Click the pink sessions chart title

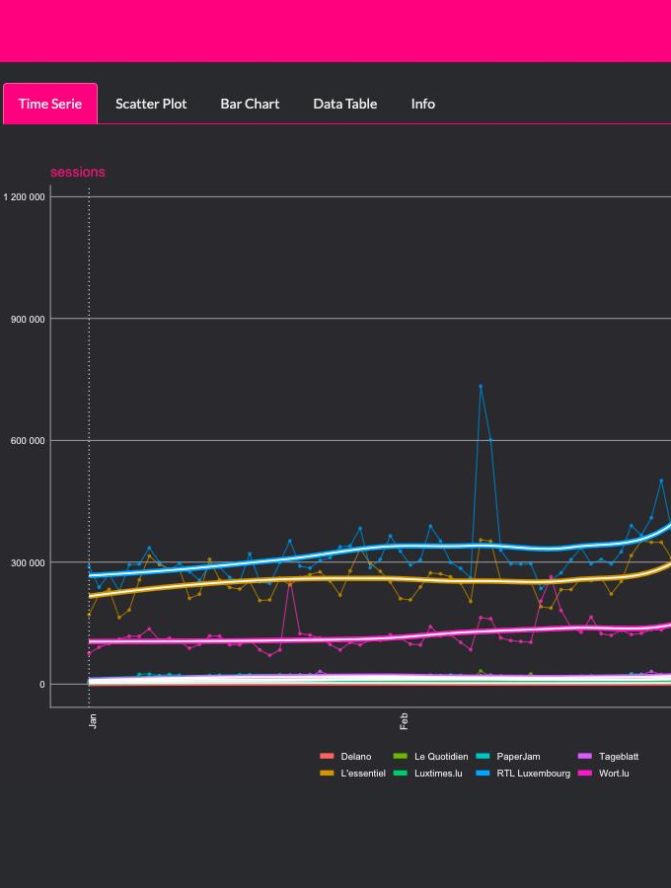77,172
